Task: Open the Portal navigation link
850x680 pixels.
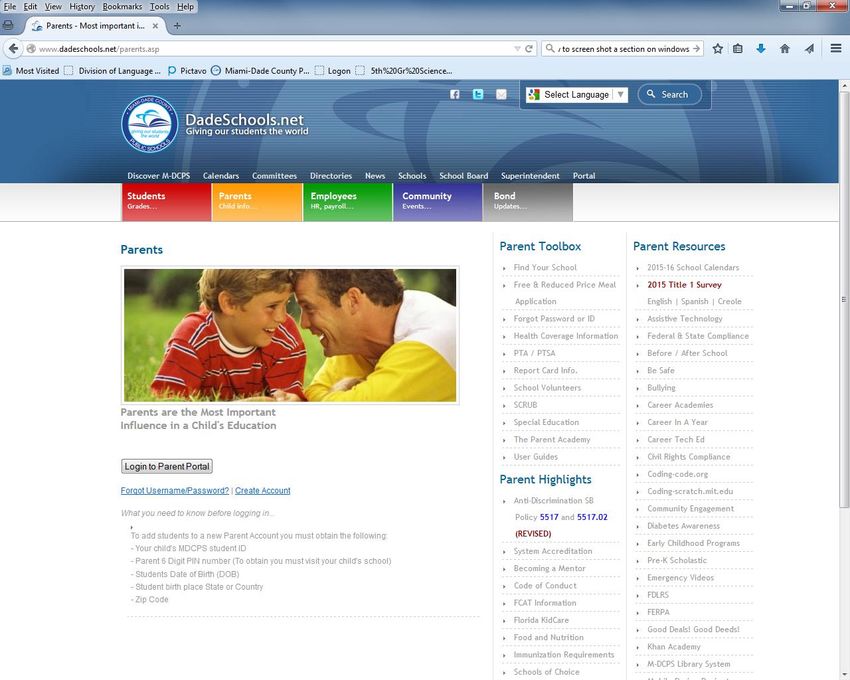Action: click(584, 176)
